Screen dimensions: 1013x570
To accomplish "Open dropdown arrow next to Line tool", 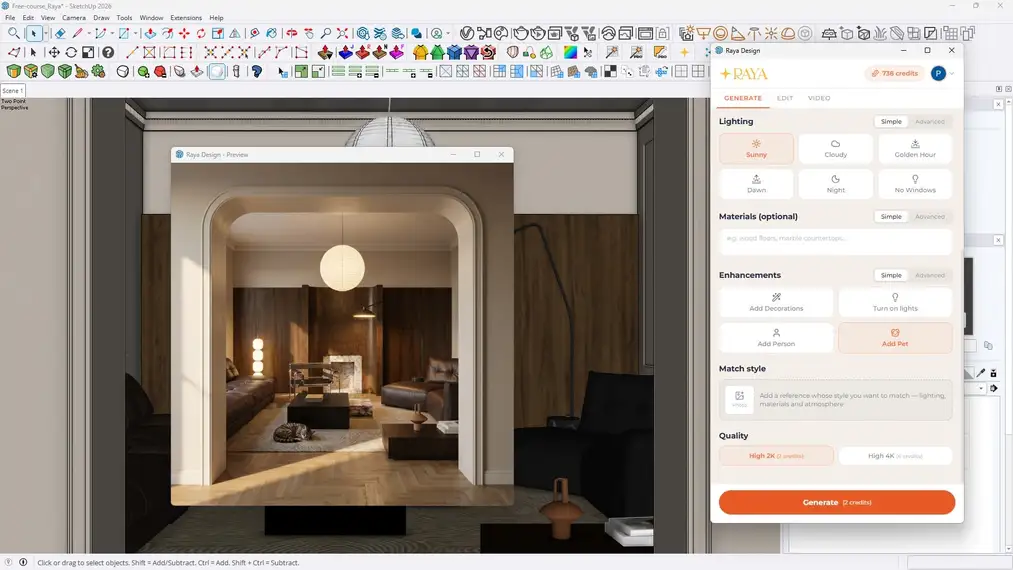I will tap(89, 34).
